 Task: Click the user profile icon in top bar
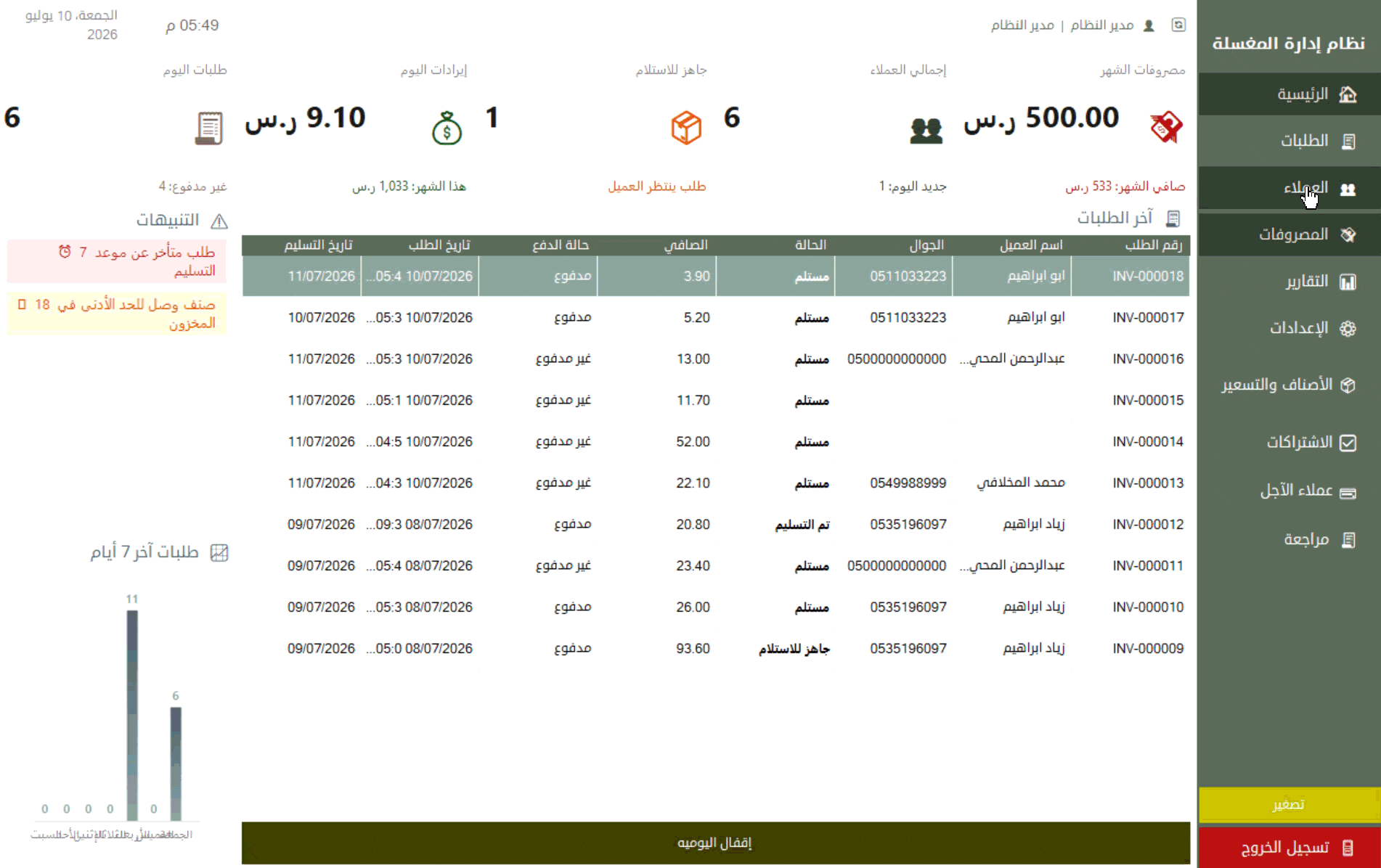point(1149,25)
